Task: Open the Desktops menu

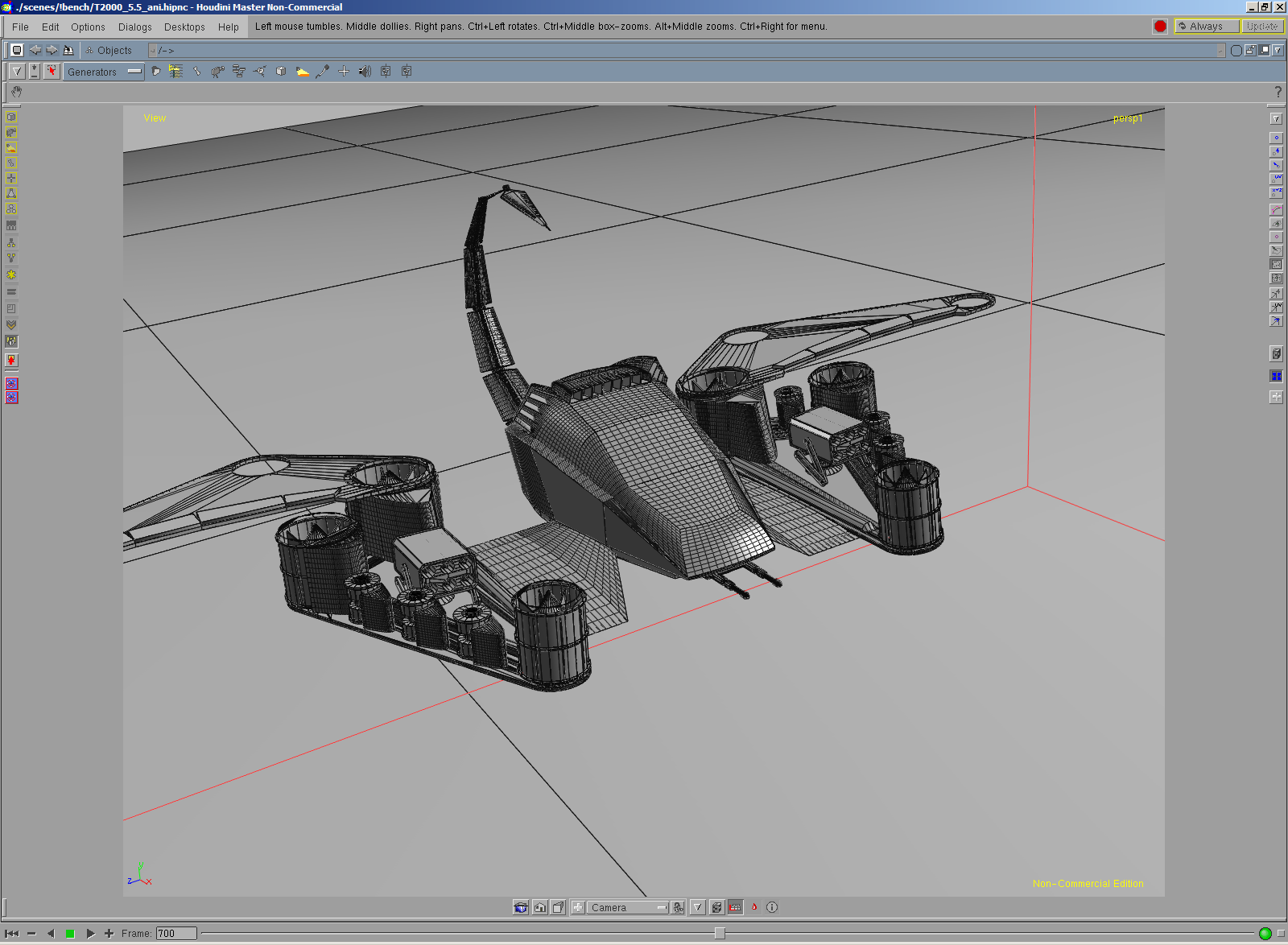Action: (184, 27)
